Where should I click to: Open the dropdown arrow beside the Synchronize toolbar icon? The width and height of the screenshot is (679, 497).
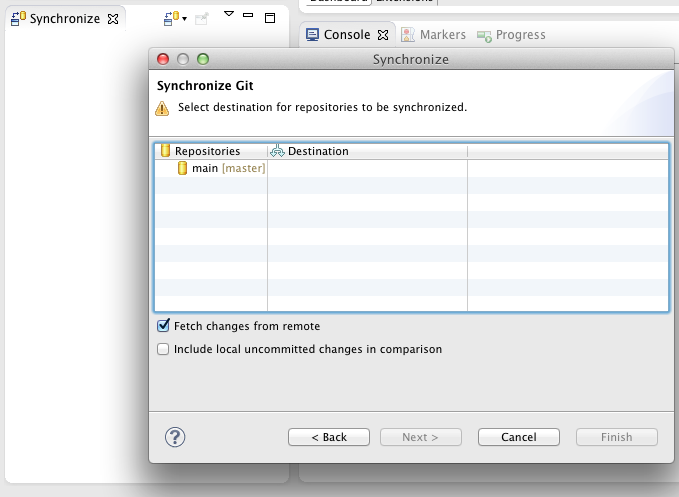[x=184, y=19]
